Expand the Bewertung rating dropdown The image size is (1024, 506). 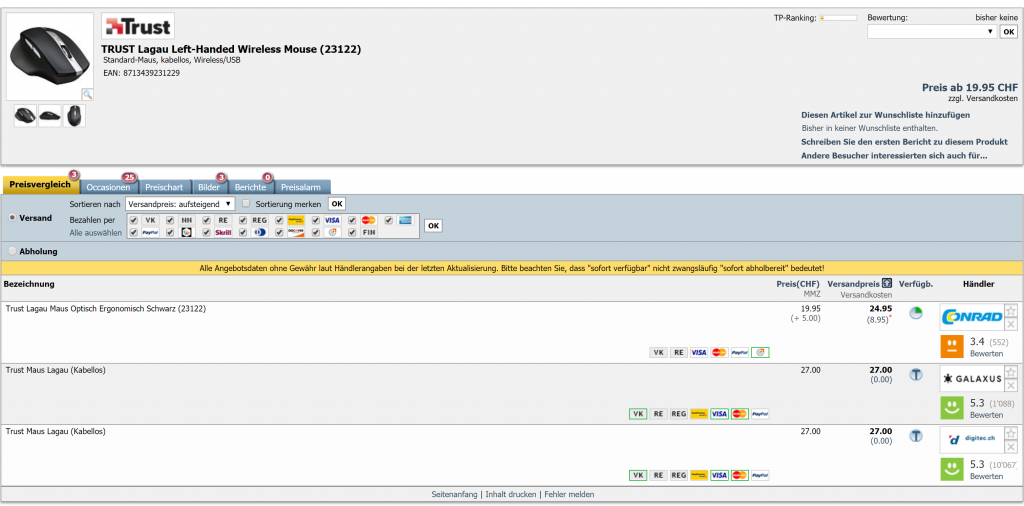pos(932,32)
